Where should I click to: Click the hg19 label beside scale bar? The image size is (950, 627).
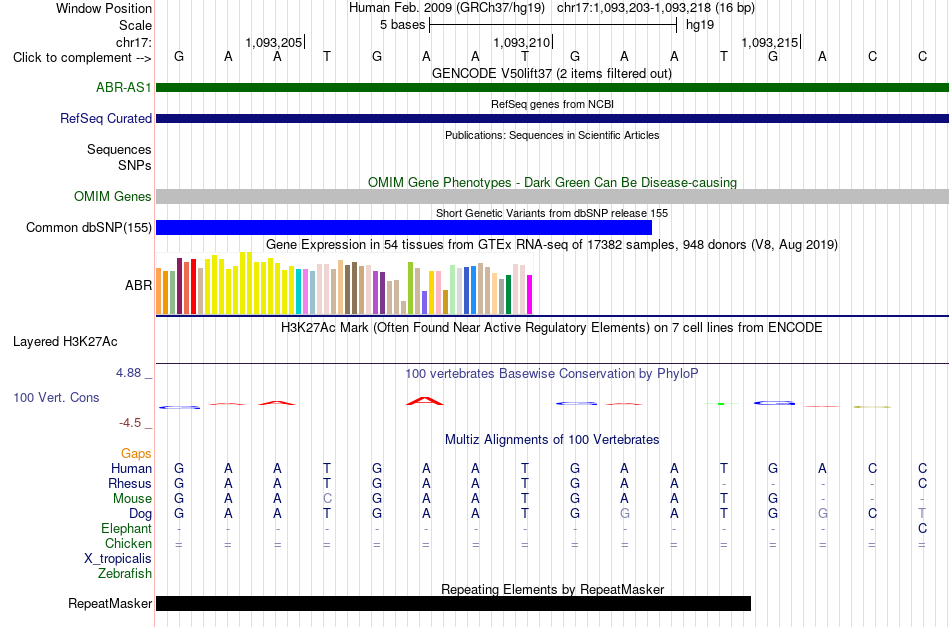click(x=700, y=25)
